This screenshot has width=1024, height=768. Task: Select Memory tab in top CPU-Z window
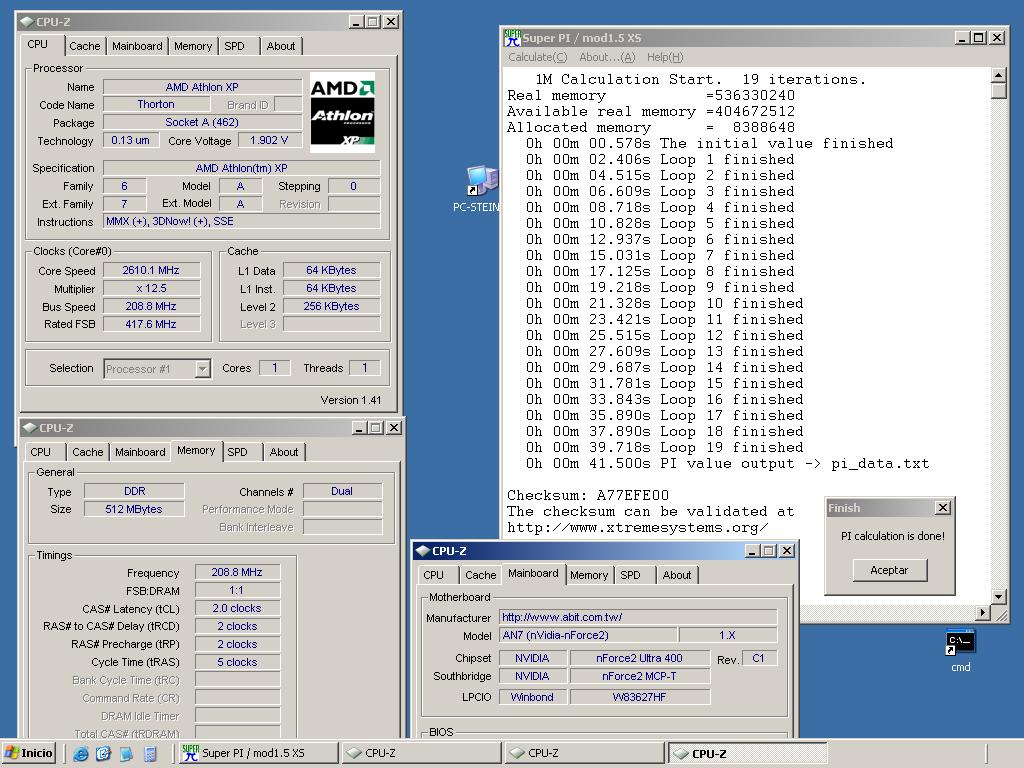[x=193, y=46]
